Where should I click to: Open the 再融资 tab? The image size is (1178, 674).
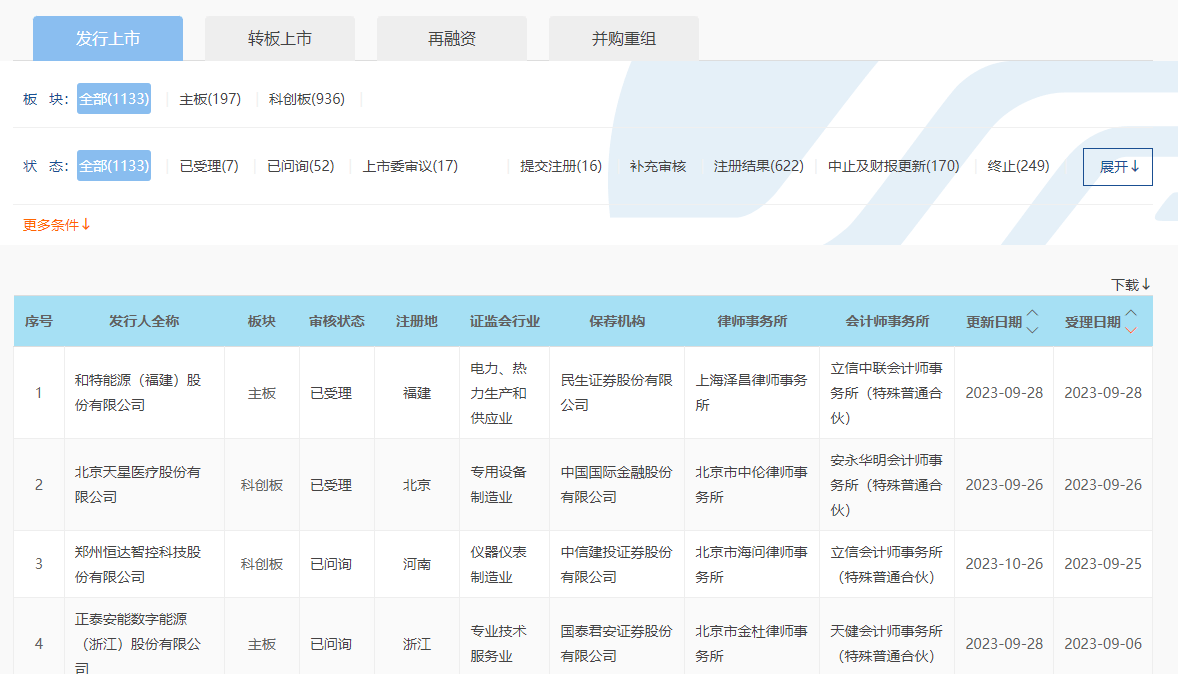point(452,39)
